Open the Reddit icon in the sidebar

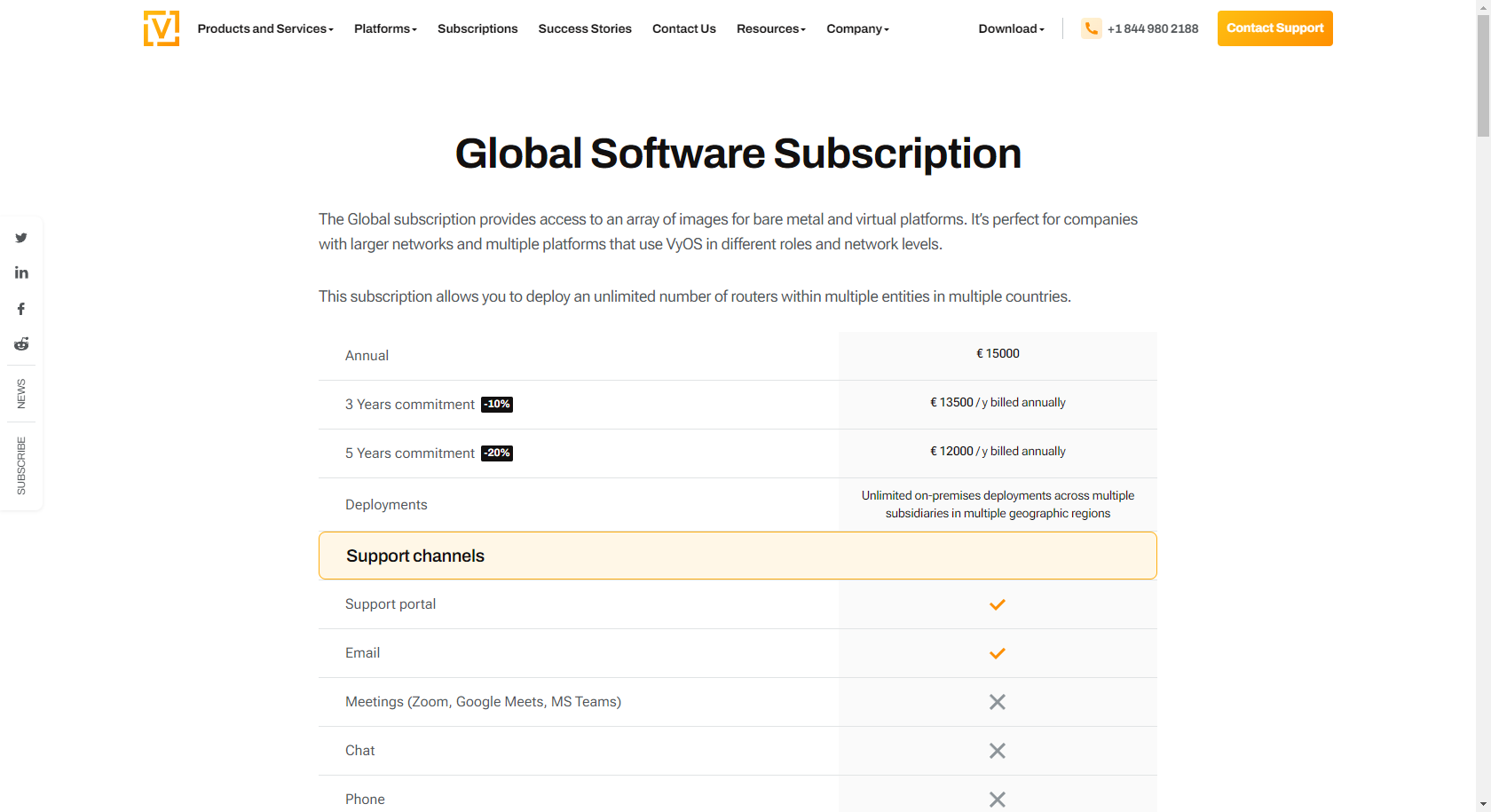pos(21,343)
